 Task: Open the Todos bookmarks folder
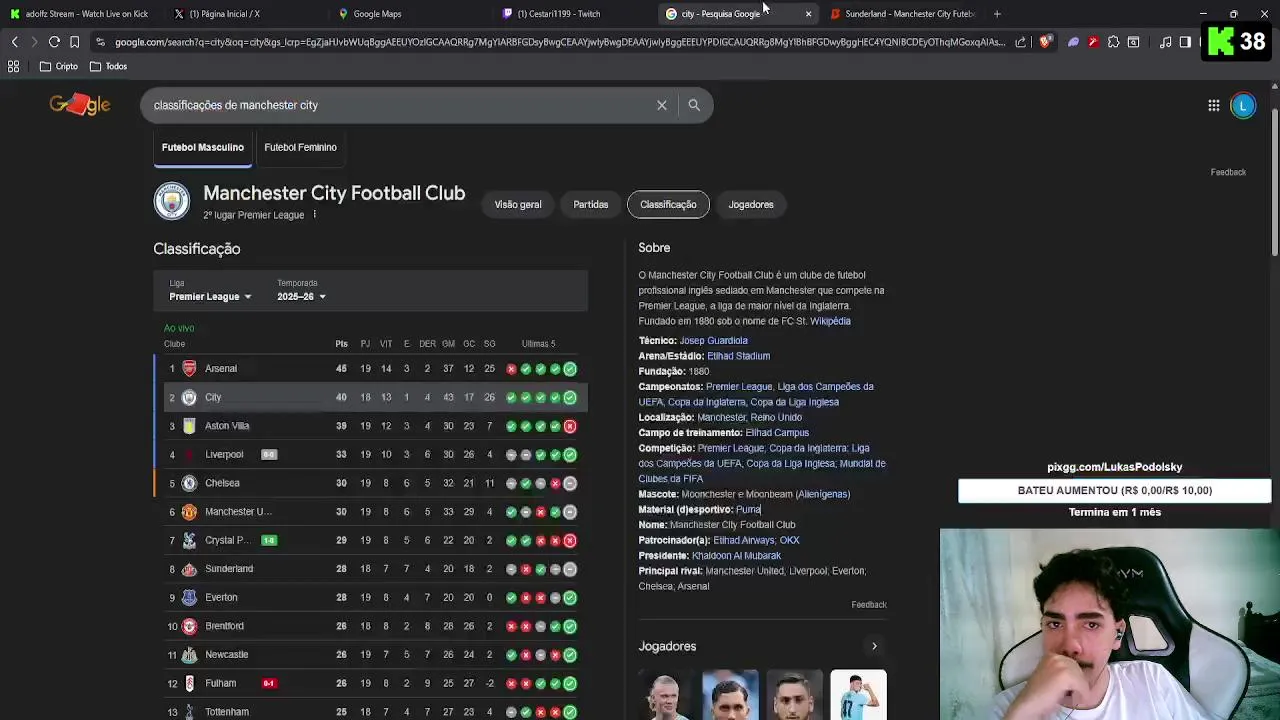(109, 66)
